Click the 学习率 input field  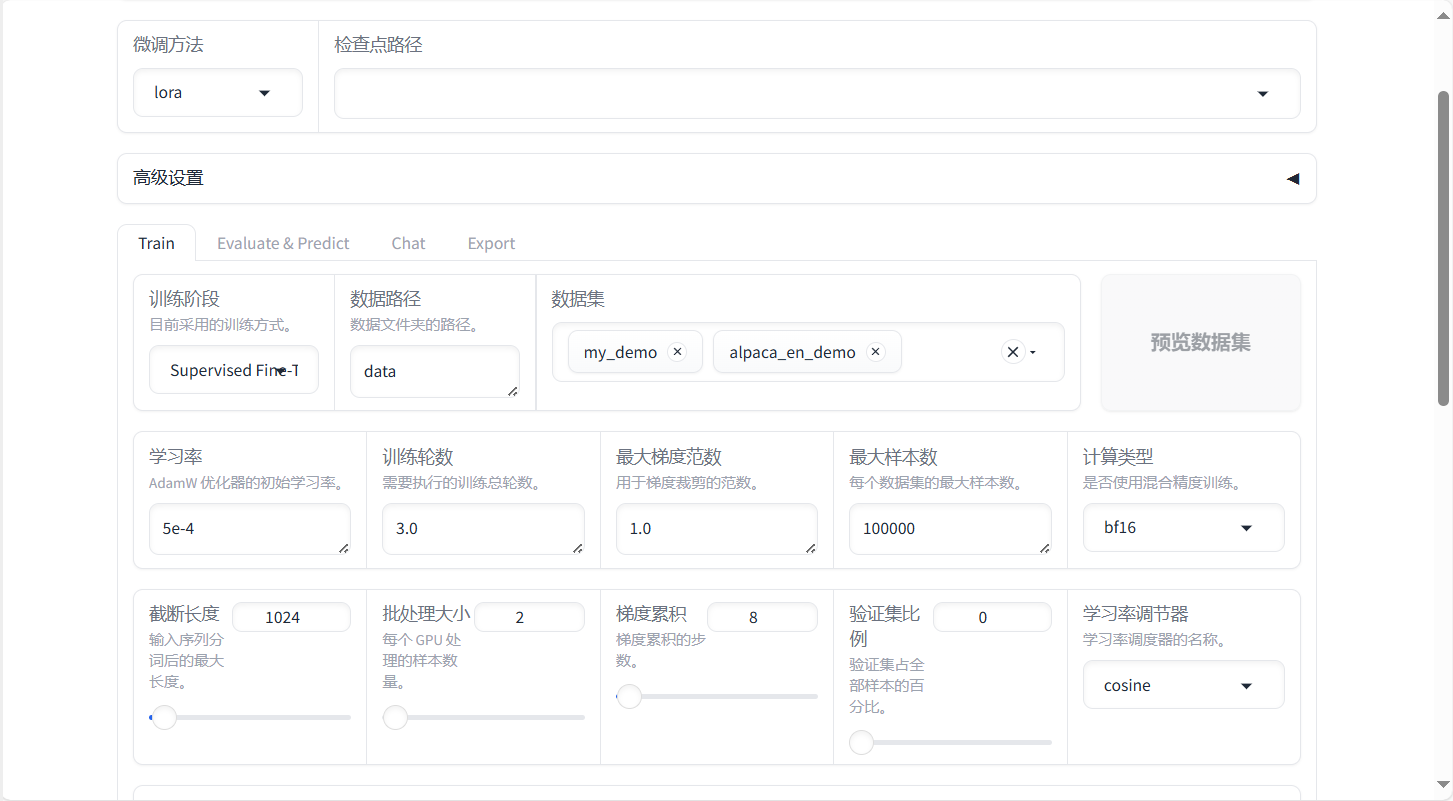[x=249, y=529]
